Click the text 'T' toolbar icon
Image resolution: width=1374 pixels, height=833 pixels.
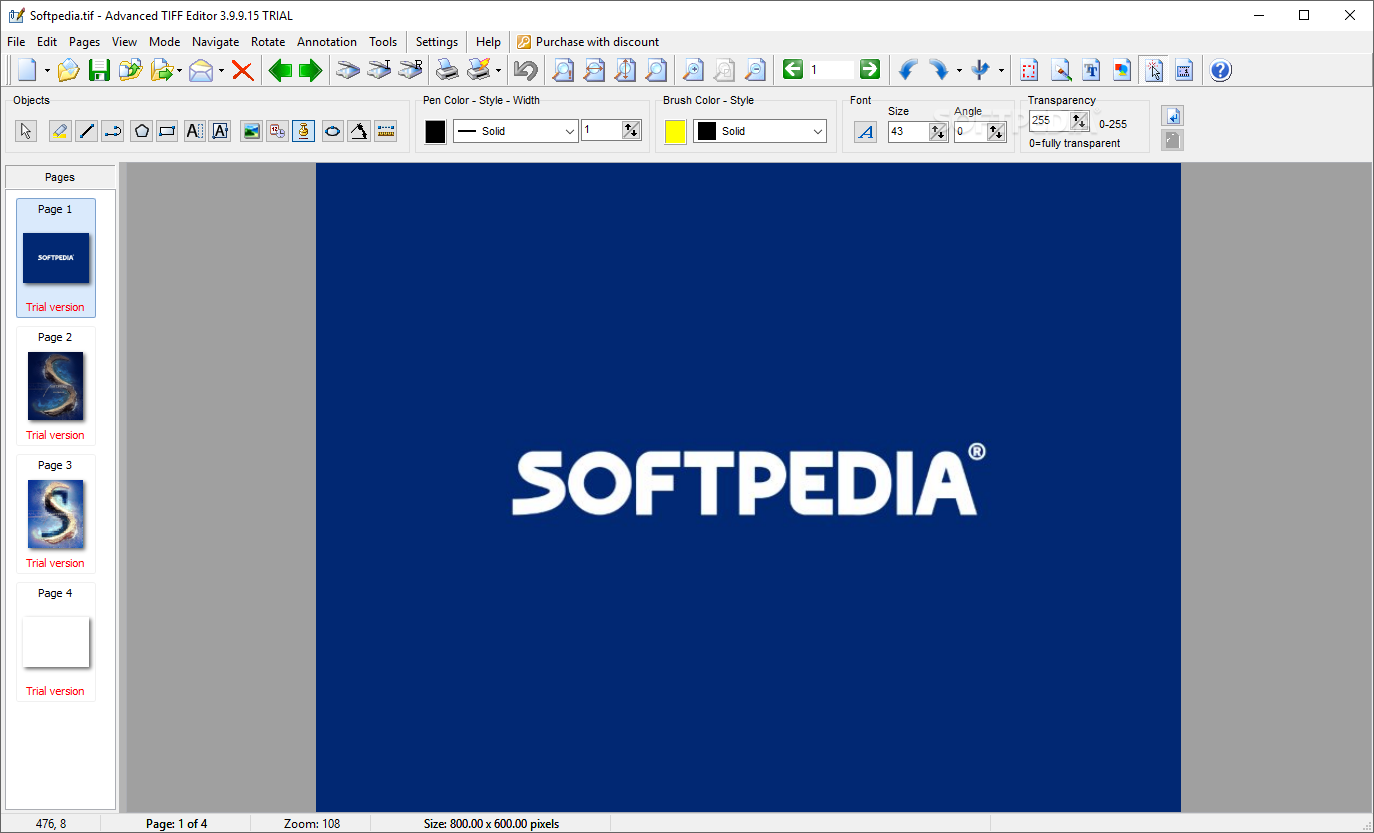coord(1092,70)
